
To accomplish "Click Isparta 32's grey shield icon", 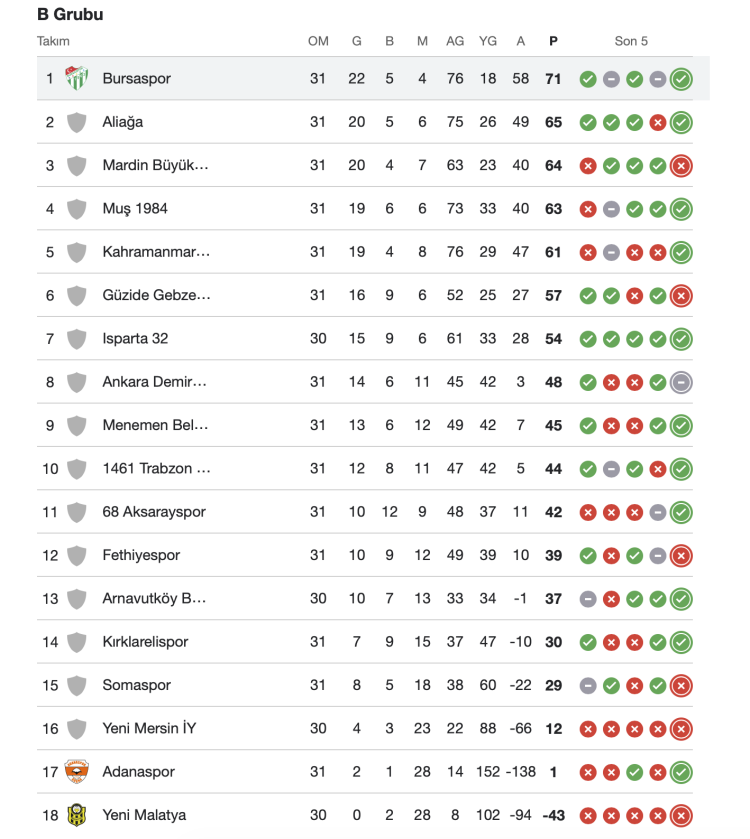I will (77, 339).
